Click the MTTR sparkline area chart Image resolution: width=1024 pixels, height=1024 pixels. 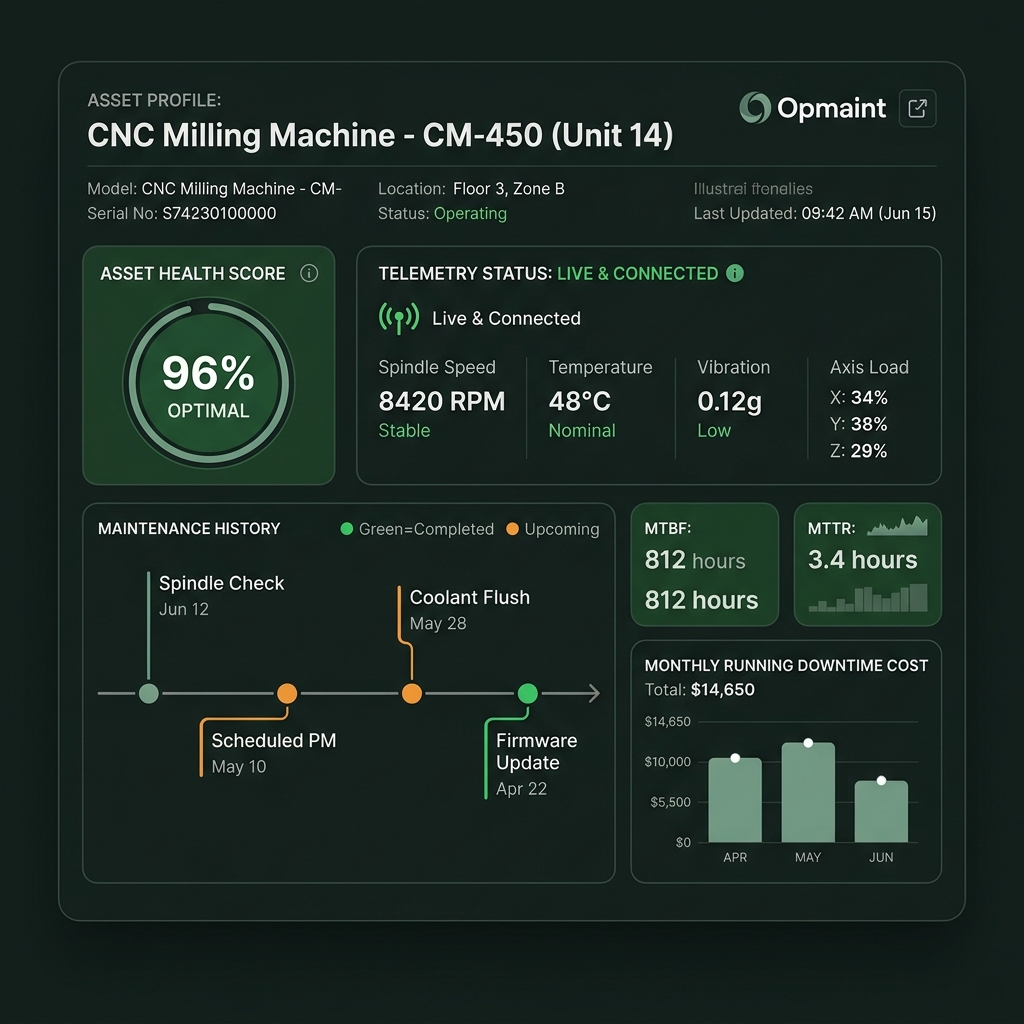pyautogui.click(x=897, y=526)
